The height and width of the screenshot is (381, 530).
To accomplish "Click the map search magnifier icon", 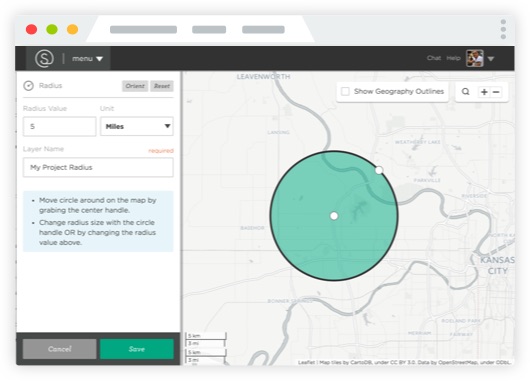I will [465, 92].
